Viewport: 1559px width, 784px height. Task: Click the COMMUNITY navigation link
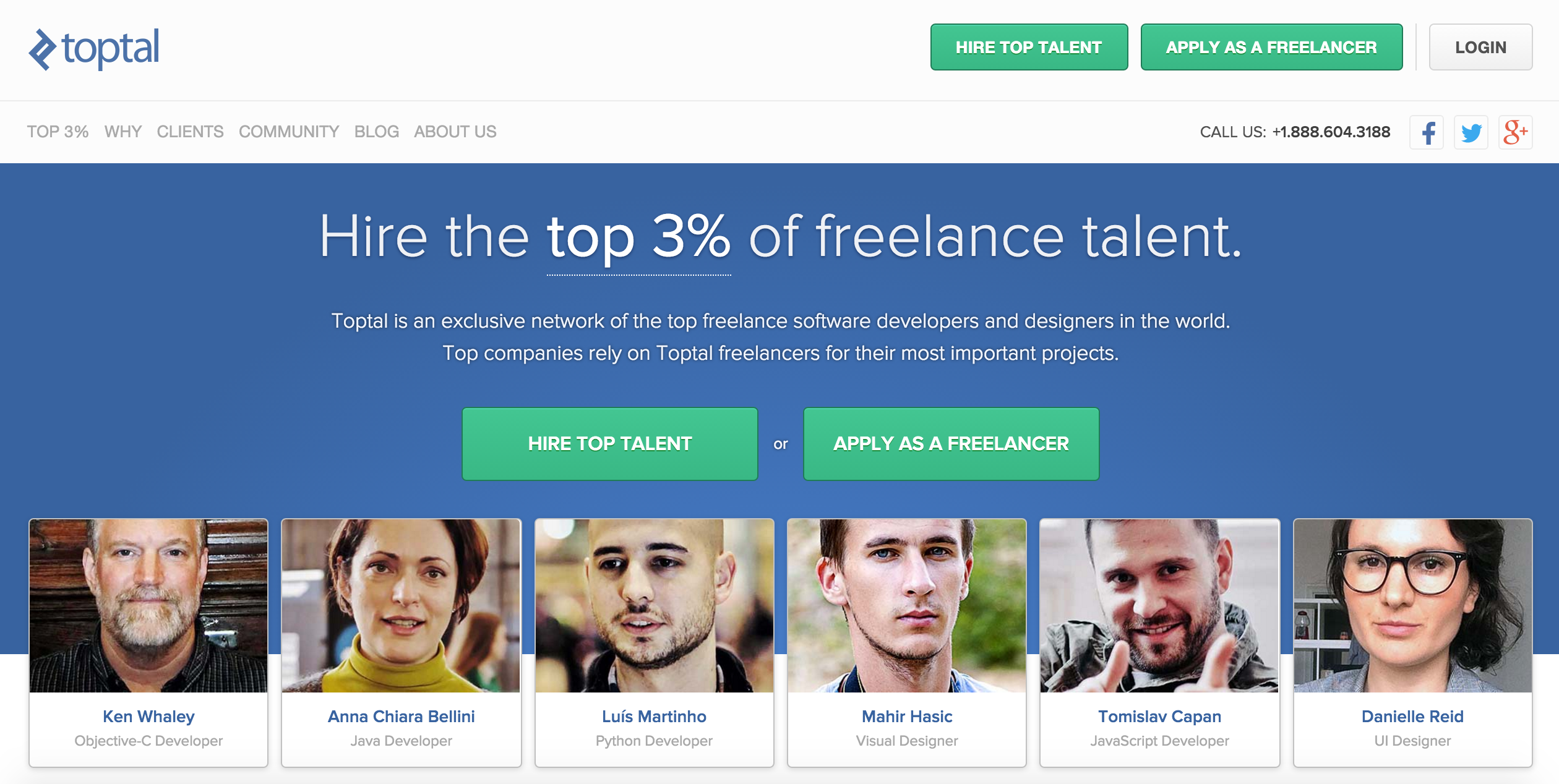pos(288,131)
